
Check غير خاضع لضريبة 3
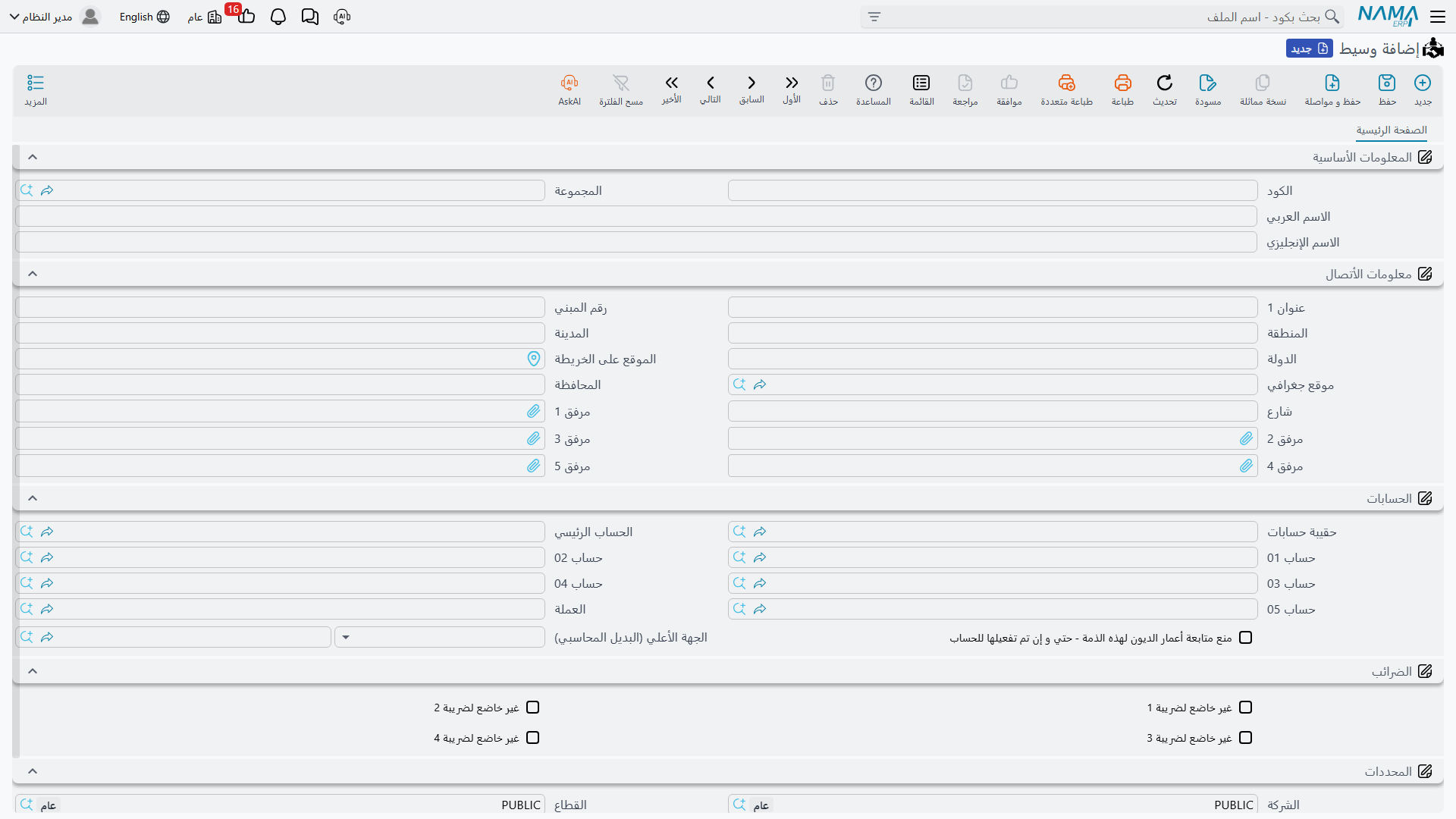1245,738
